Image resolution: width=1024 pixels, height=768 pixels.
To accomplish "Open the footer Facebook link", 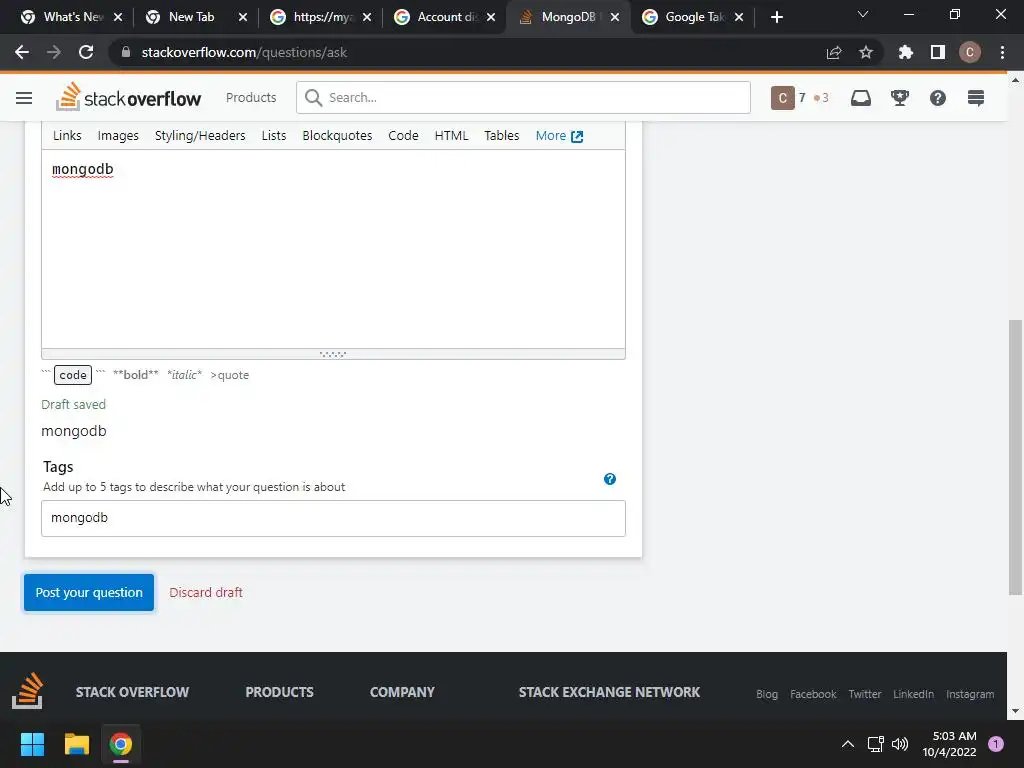I will click(x=813, y=694).
